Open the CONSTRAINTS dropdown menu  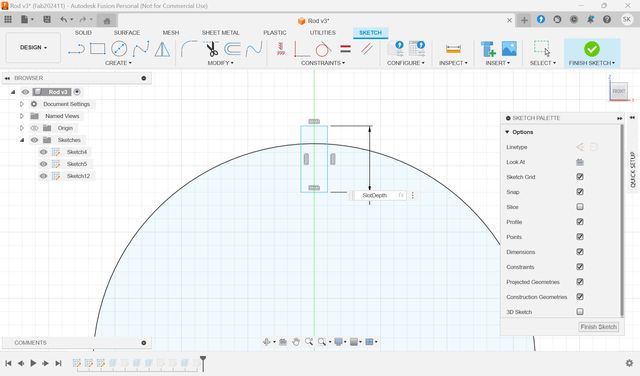click(x=323, y=63)
